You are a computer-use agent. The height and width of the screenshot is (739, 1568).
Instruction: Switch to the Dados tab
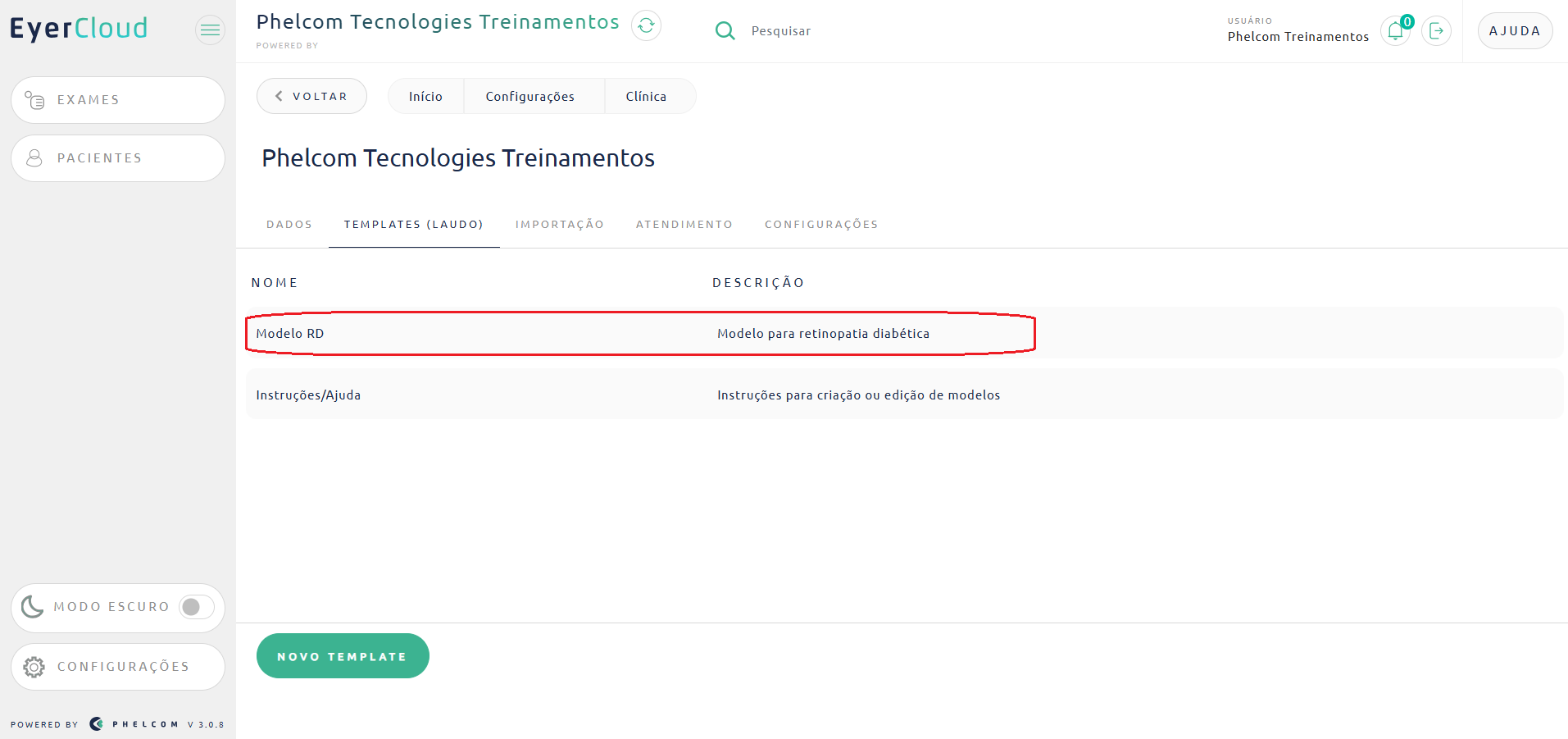click(289, 224)
